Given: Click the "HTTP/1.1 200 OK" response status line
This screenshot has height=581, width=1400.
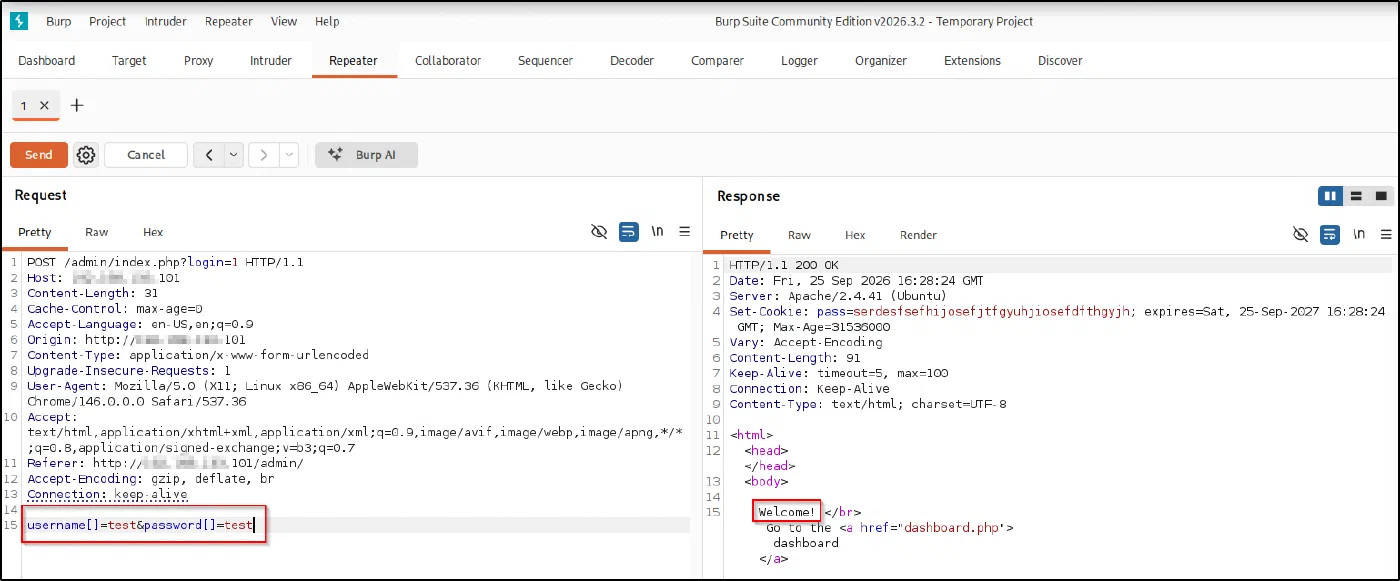Looking at the screenshot, I should point(784,265).
